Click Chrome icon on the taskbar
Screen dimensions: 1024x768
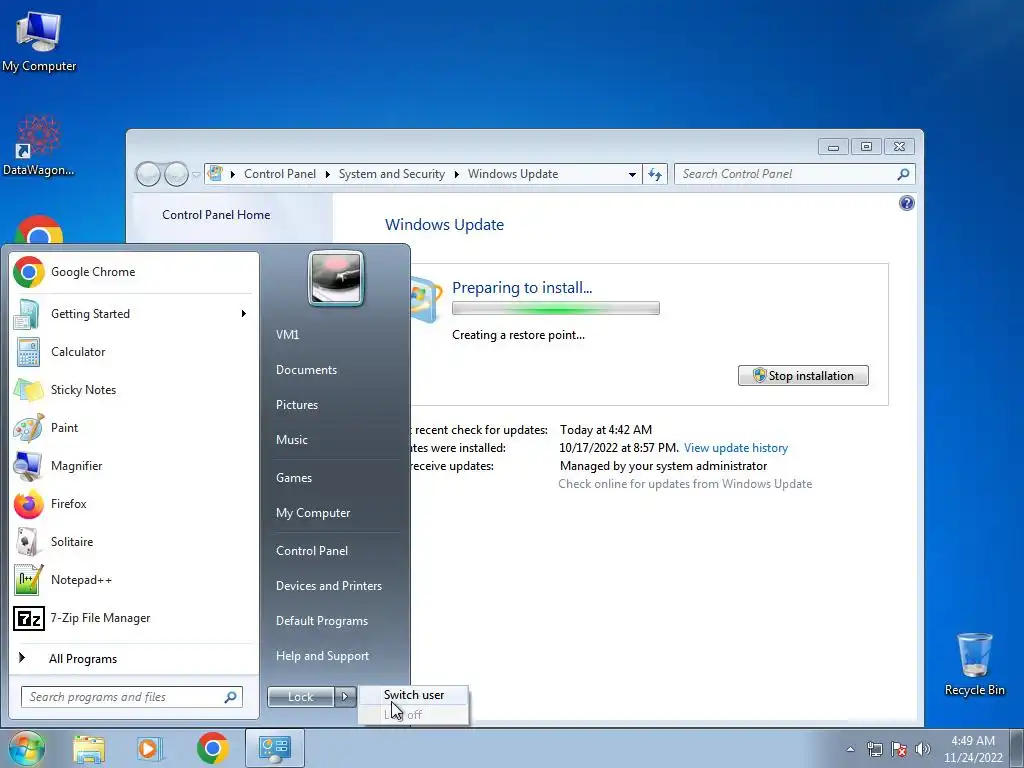tap(212, 748)
